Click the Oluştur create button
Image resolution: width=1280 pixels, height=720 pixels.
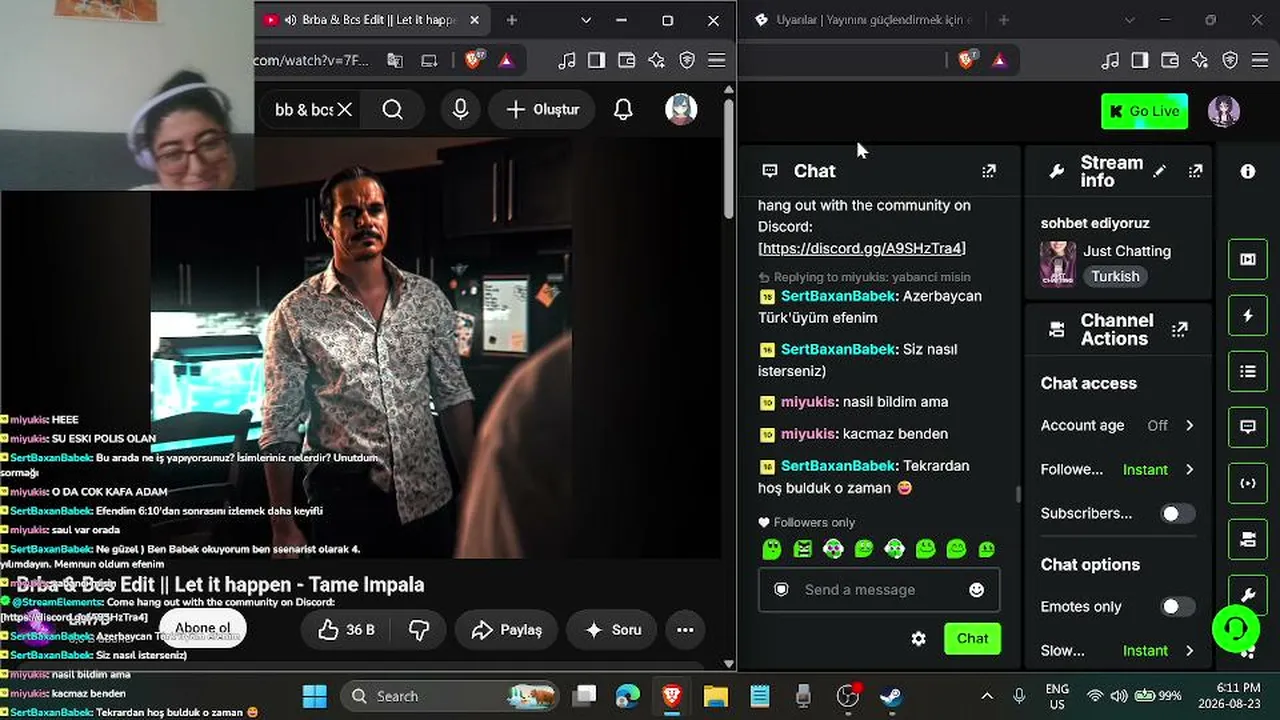(542, 110)
